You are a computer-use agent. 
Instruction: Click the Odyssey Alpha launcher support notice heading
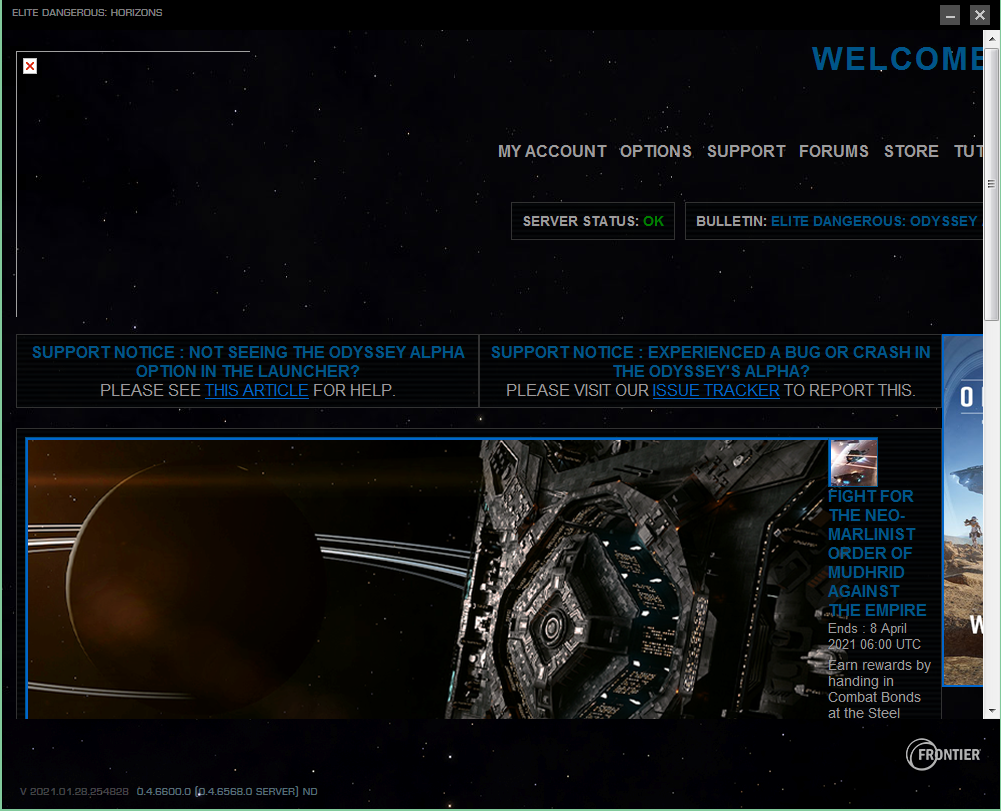pos(248,361)
